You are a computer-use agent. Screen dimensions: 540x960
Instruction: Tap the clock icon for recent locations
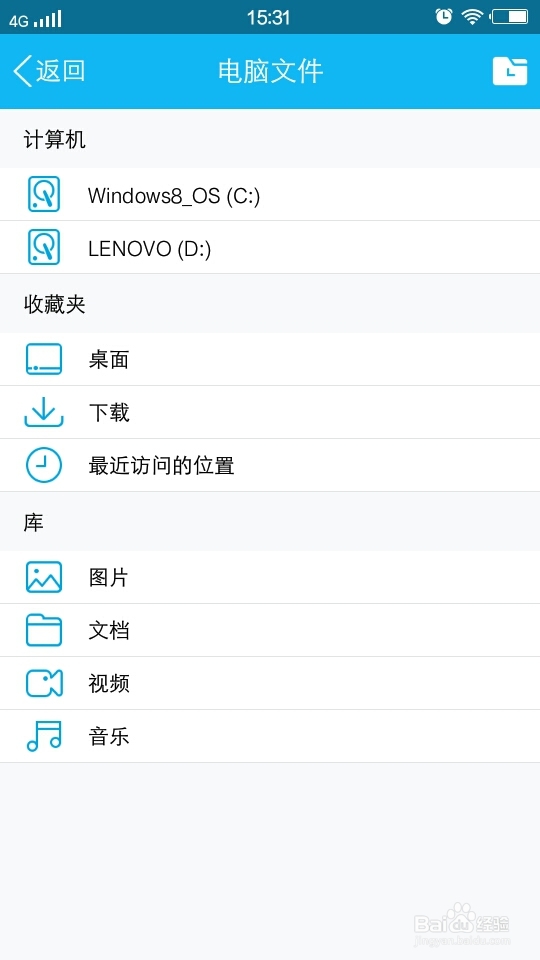43,465
